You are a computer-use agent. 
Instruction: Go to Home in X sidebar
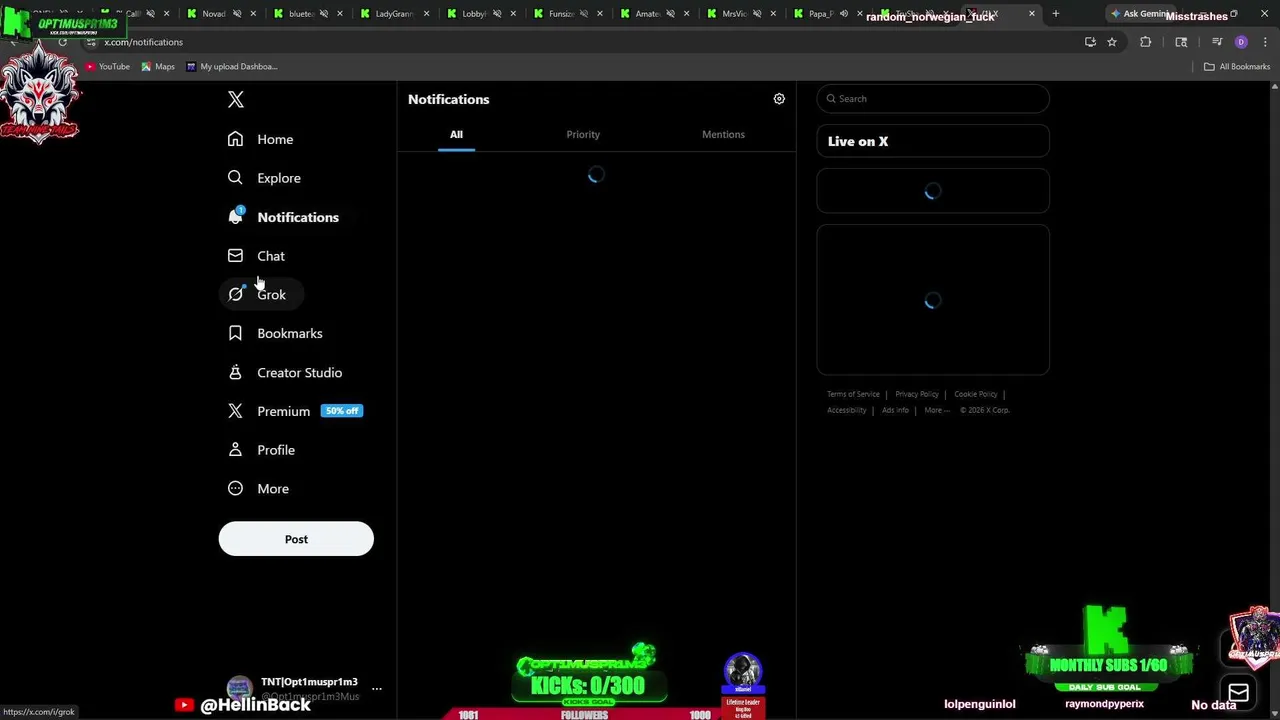260,139
